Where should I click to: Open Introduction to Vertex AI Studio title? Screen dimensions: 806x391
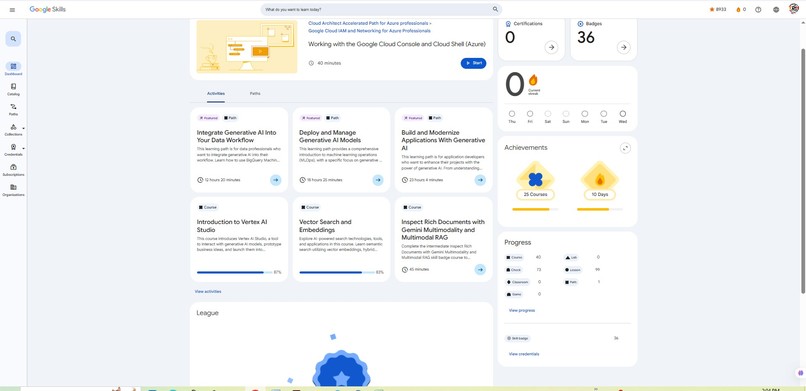[x=232, y=226]
